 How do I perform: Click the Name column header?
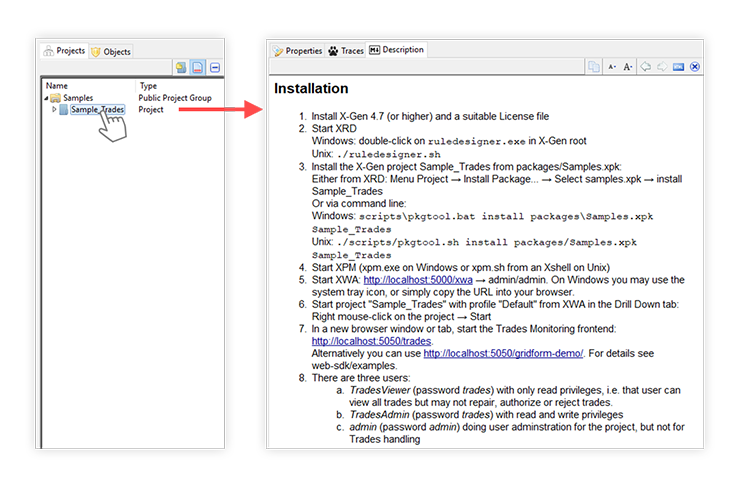58,86
